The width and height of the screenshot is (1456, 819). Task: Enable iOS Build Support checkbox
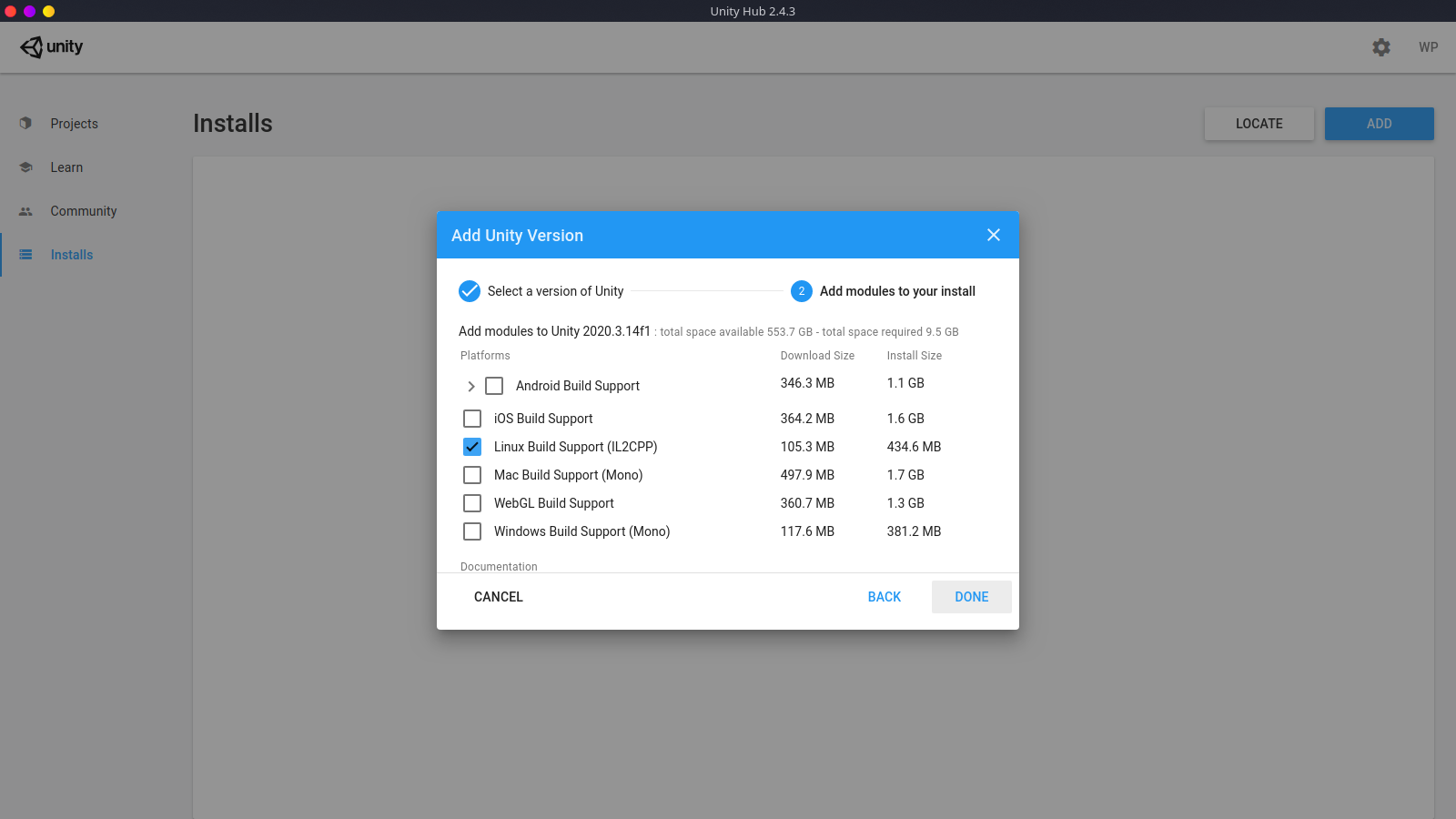pyautogui.click(x=472, y=419)
